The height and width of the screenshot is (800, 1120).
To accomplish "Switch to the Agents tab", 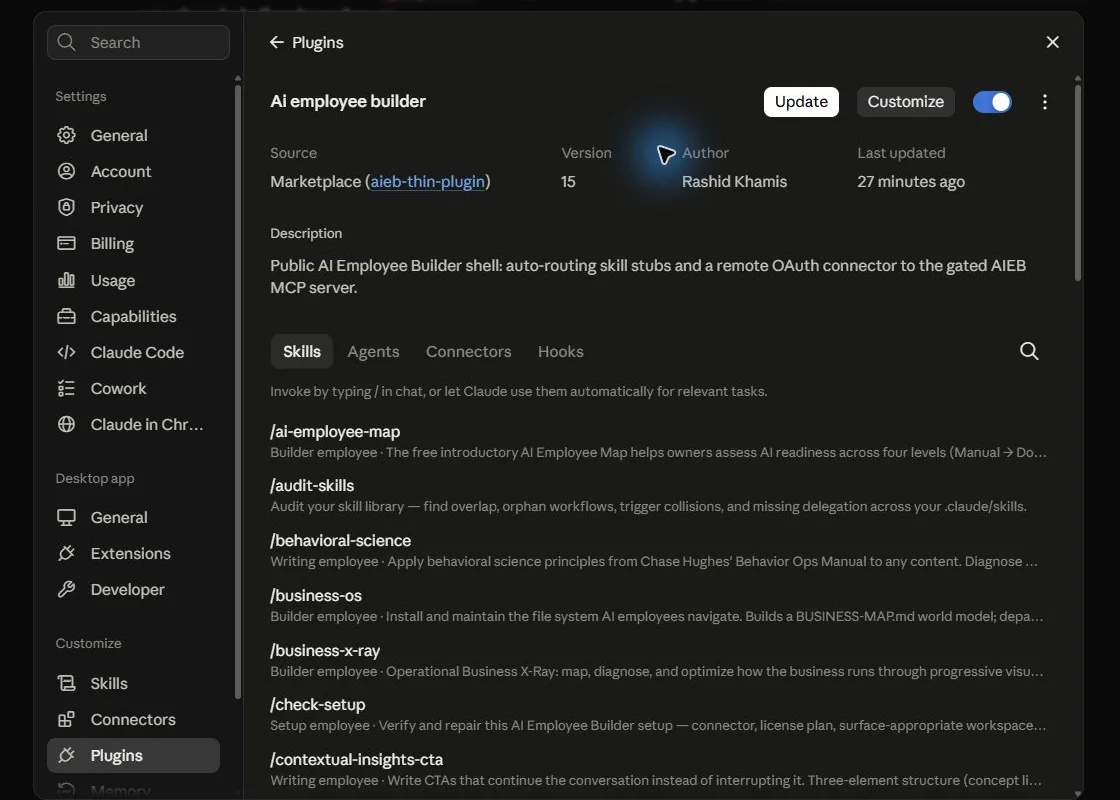I will 373,351.
